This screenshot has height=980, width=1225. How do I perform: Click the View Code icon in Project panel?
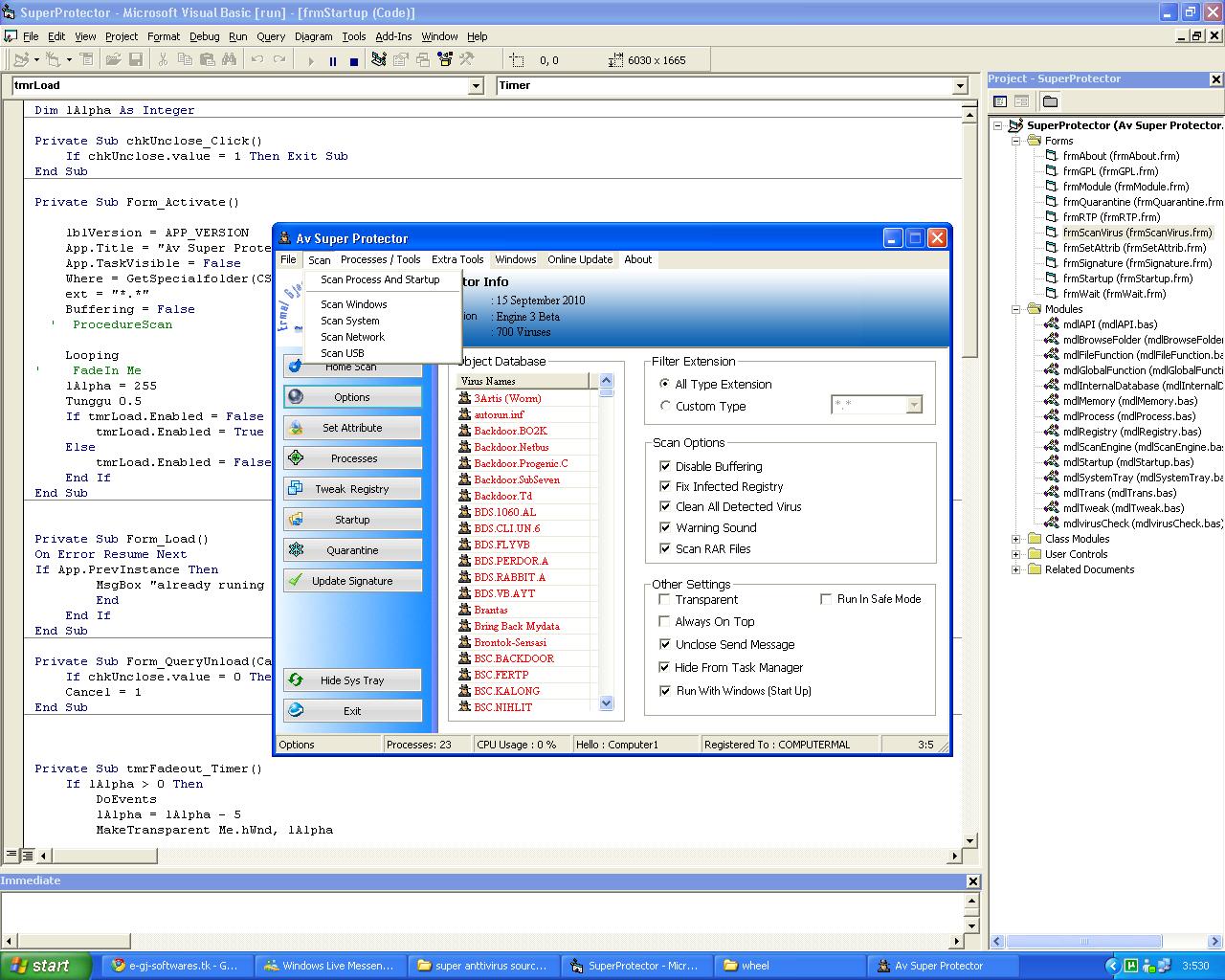click(1000, 101)
